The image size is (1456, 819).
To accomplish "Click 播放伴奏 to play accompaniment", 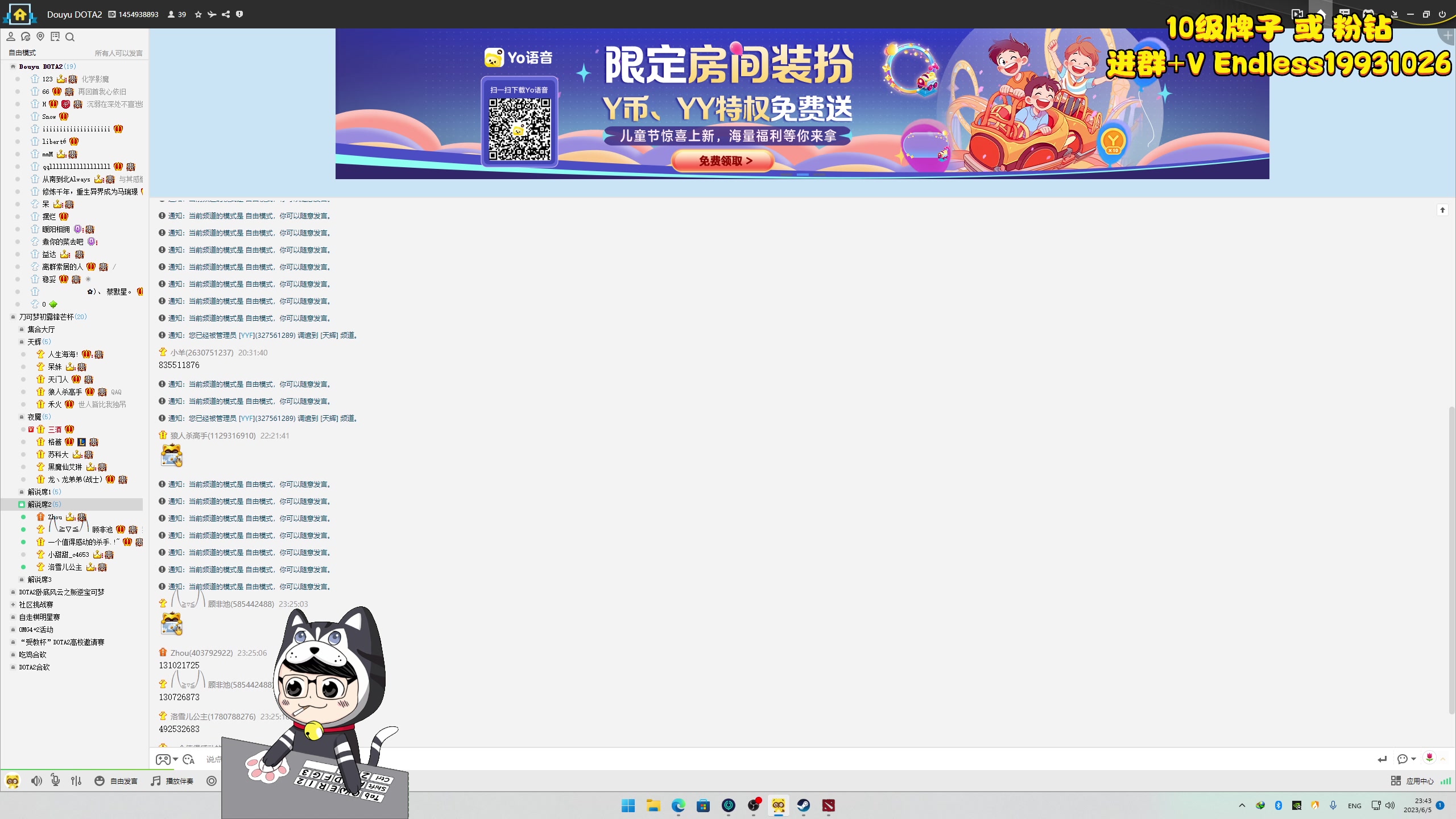I will point(172,781).
